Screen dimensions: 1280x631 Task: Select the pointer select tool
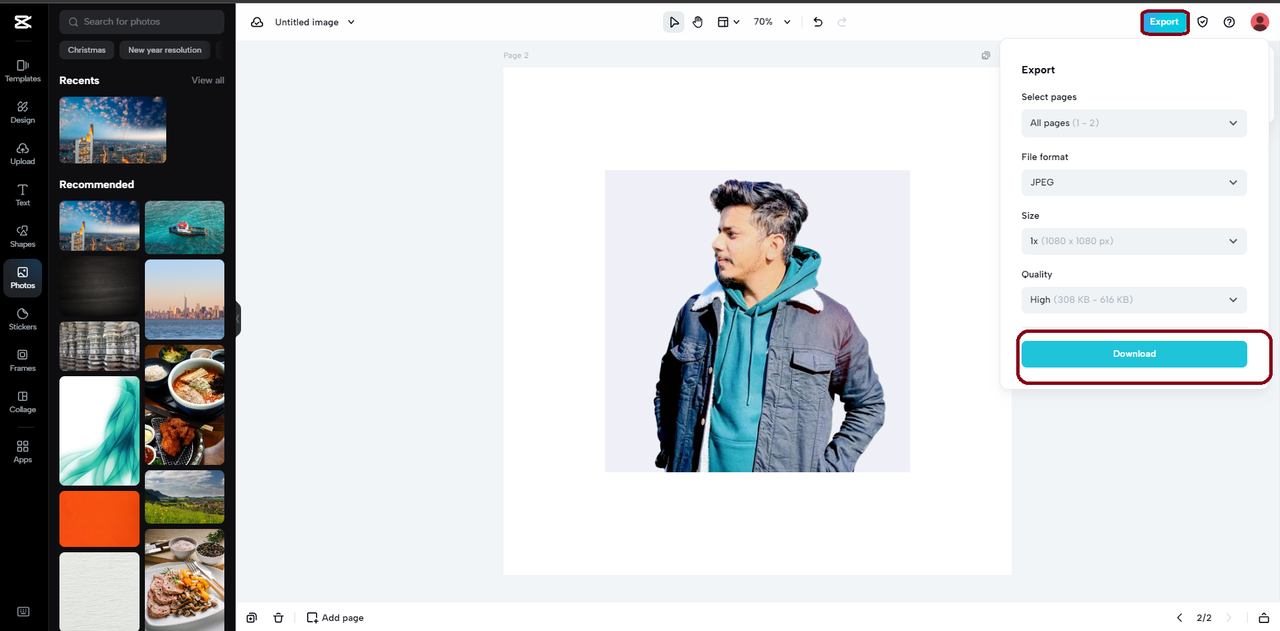click(x=674, y=22)
